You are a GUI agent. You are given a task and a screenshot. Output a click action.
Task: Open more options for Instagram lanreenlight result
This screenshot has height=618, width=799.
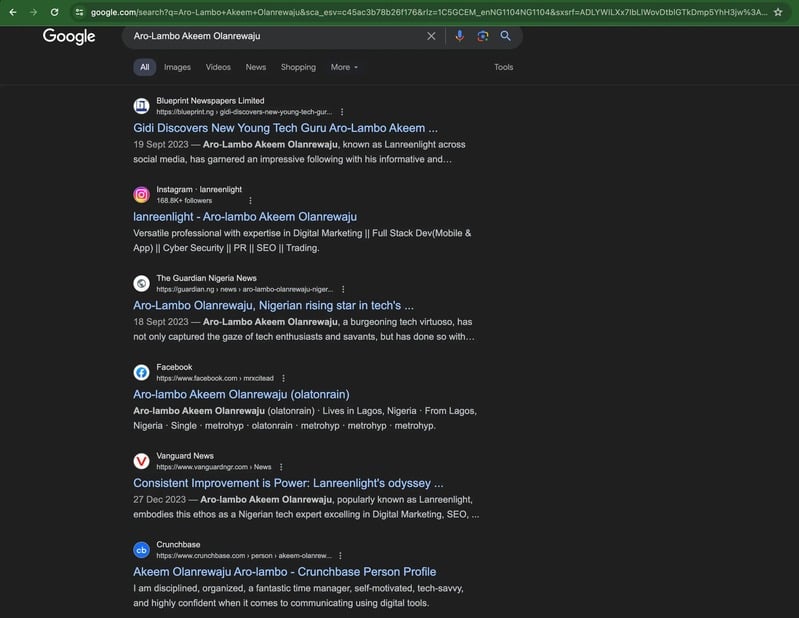(x=250, y=201)
